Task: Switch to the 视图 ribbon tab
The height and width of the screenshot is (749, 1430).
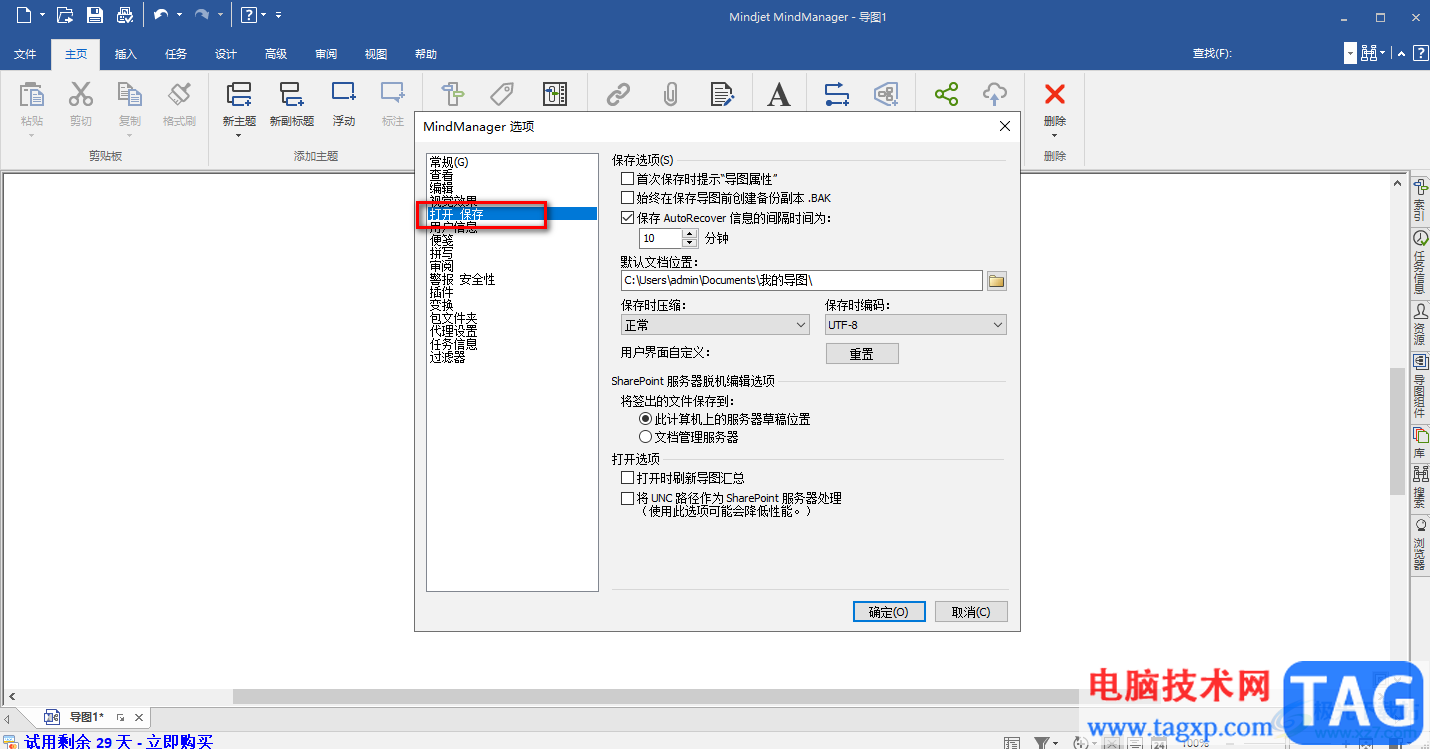Action: pos(376,54)
